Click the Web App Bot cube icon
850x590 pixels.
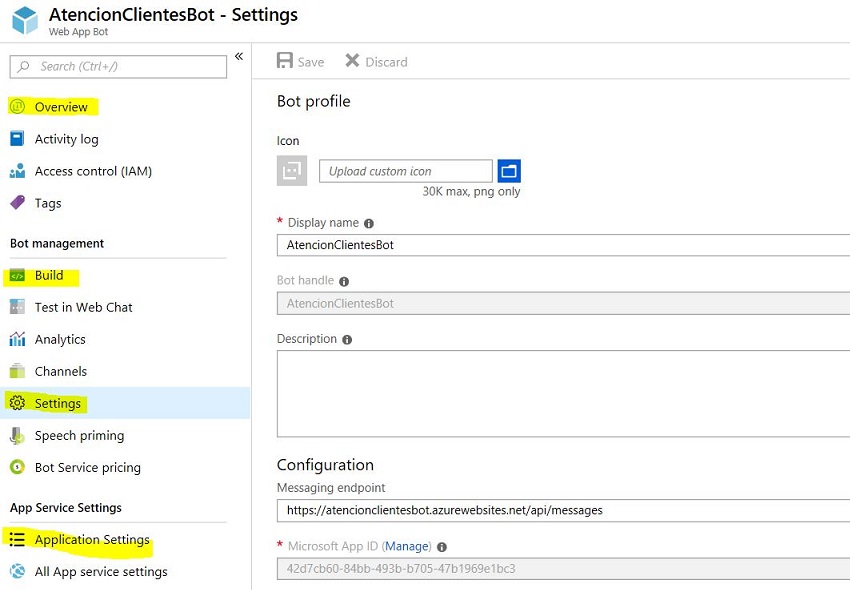[x=25, y=20]
